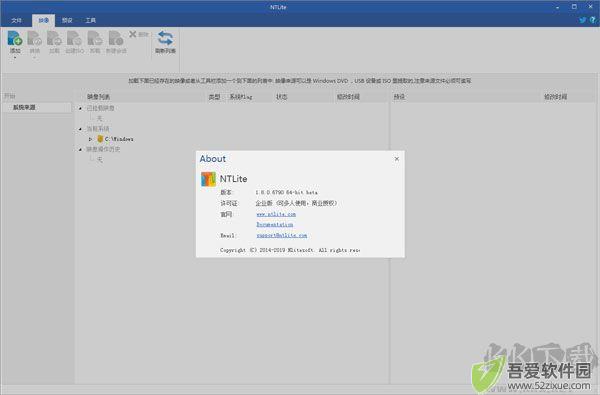Screen dimensions: 600x395
Task: Click the Convert image toolbar icon
Action: click(35, 38)
